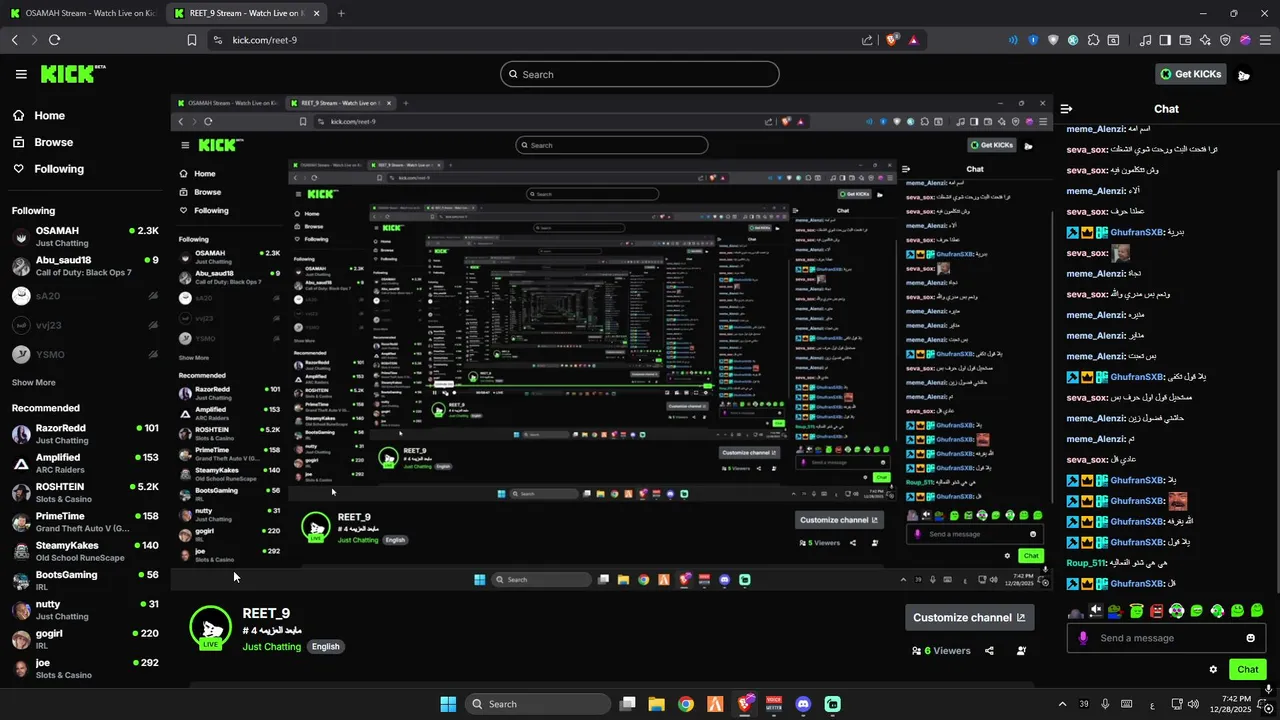Pick the red angry face emote
Screen dimensions: 1280x720
click(1156, 610)
